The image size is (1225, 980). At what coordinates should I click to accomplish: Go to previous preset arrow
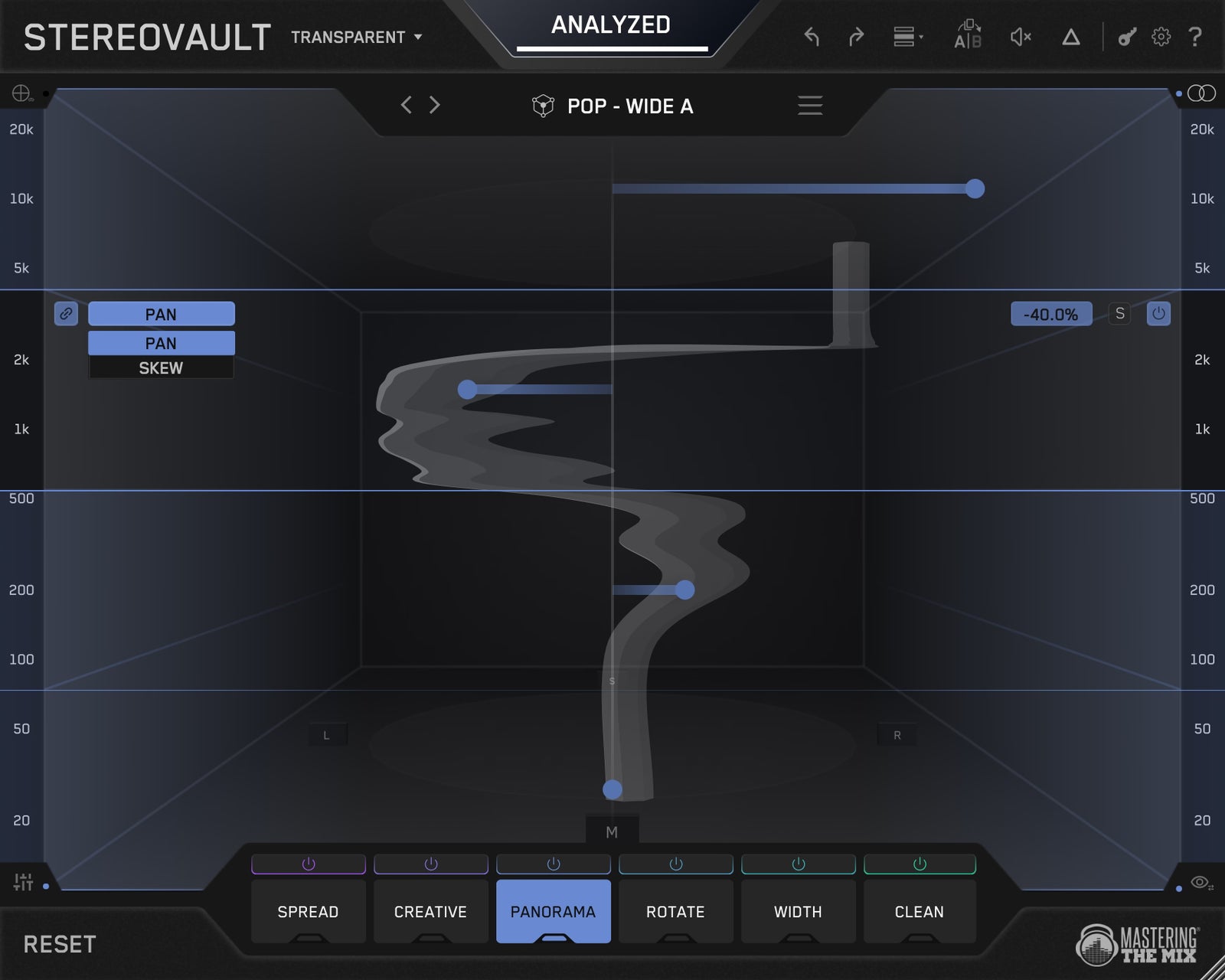click(407, 105)
